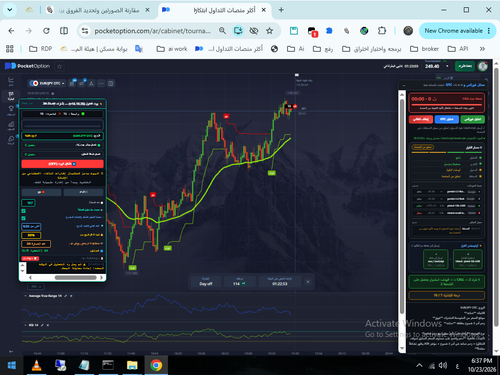Click the favorite star next to PocketOption logo
This screenshot has width=500, height=375.
[x=59, y=66]
